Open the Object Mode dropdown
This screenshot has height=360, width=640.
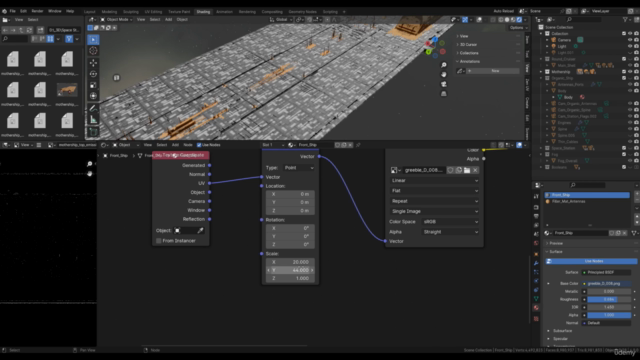[x=116, y=20]
